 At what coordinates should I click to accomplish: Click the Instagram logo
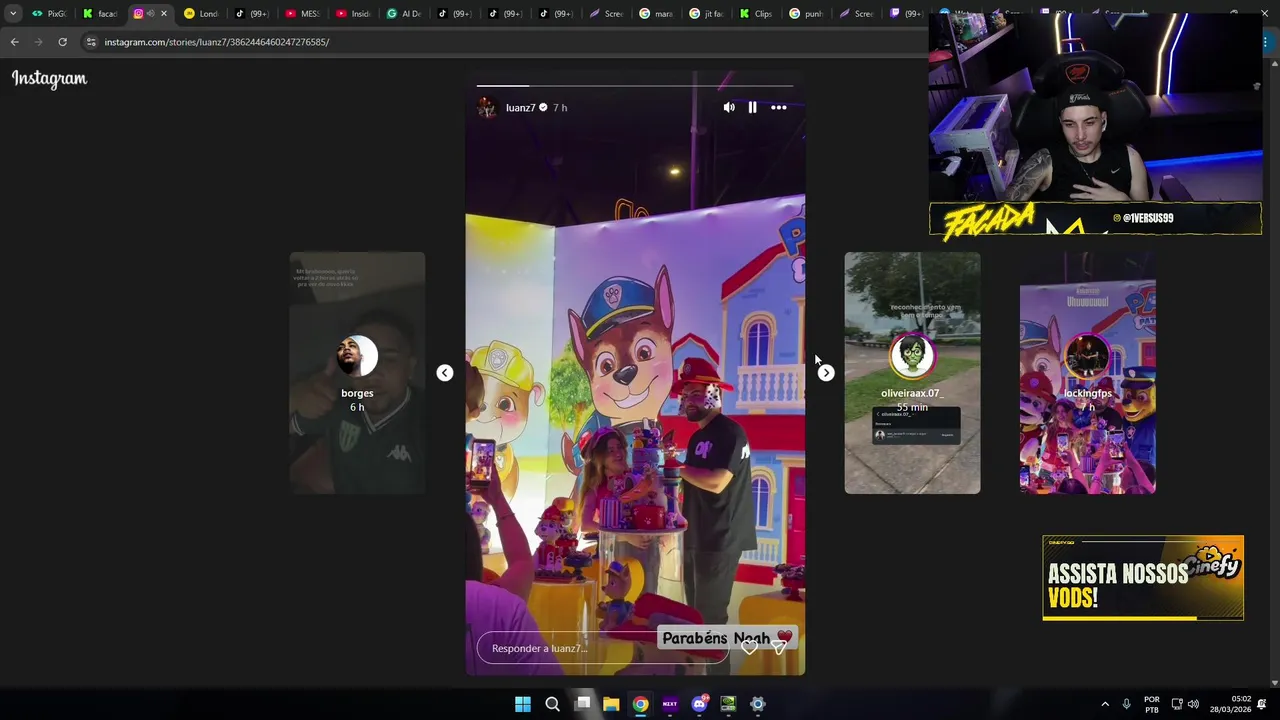49,79
